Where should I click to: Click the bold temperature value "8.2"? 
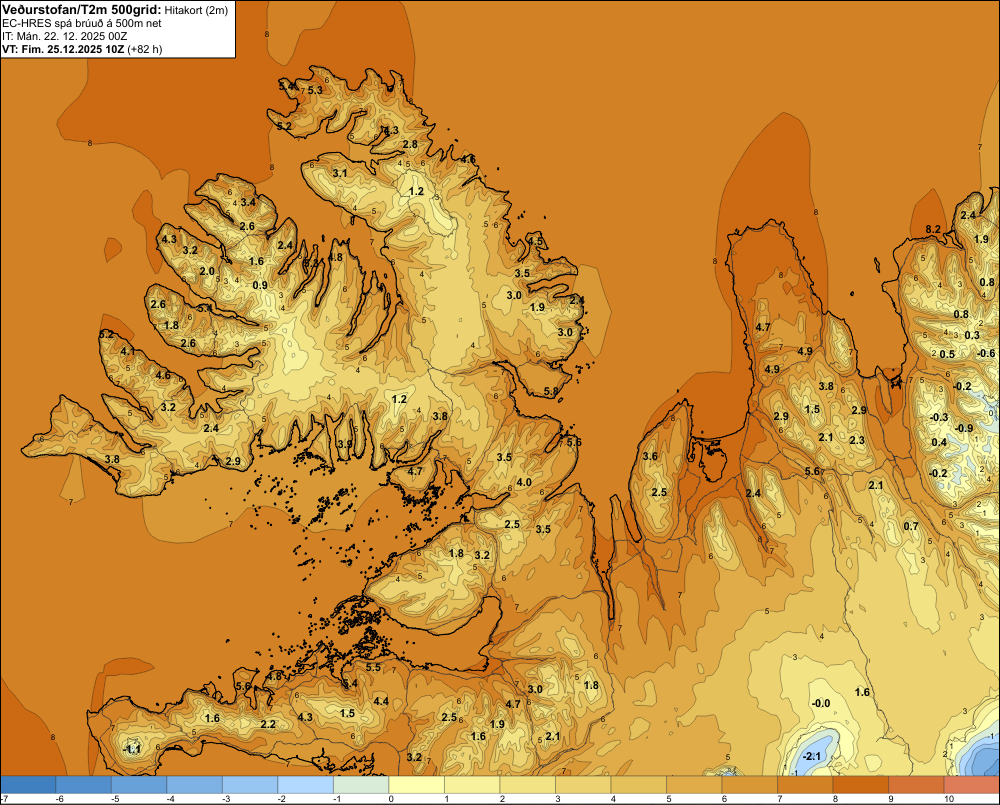(933, 229)
